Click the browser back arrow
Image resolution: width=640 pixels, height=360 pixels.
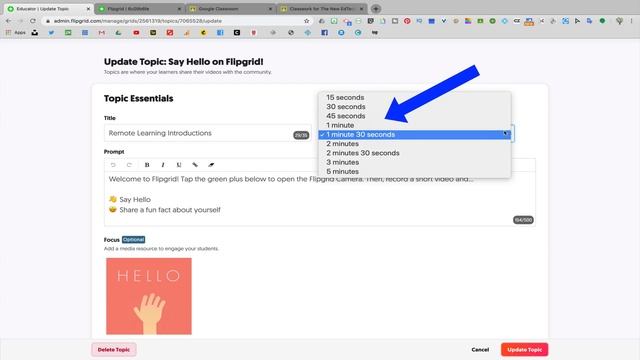pyautogui.click(x=8, y=21)
